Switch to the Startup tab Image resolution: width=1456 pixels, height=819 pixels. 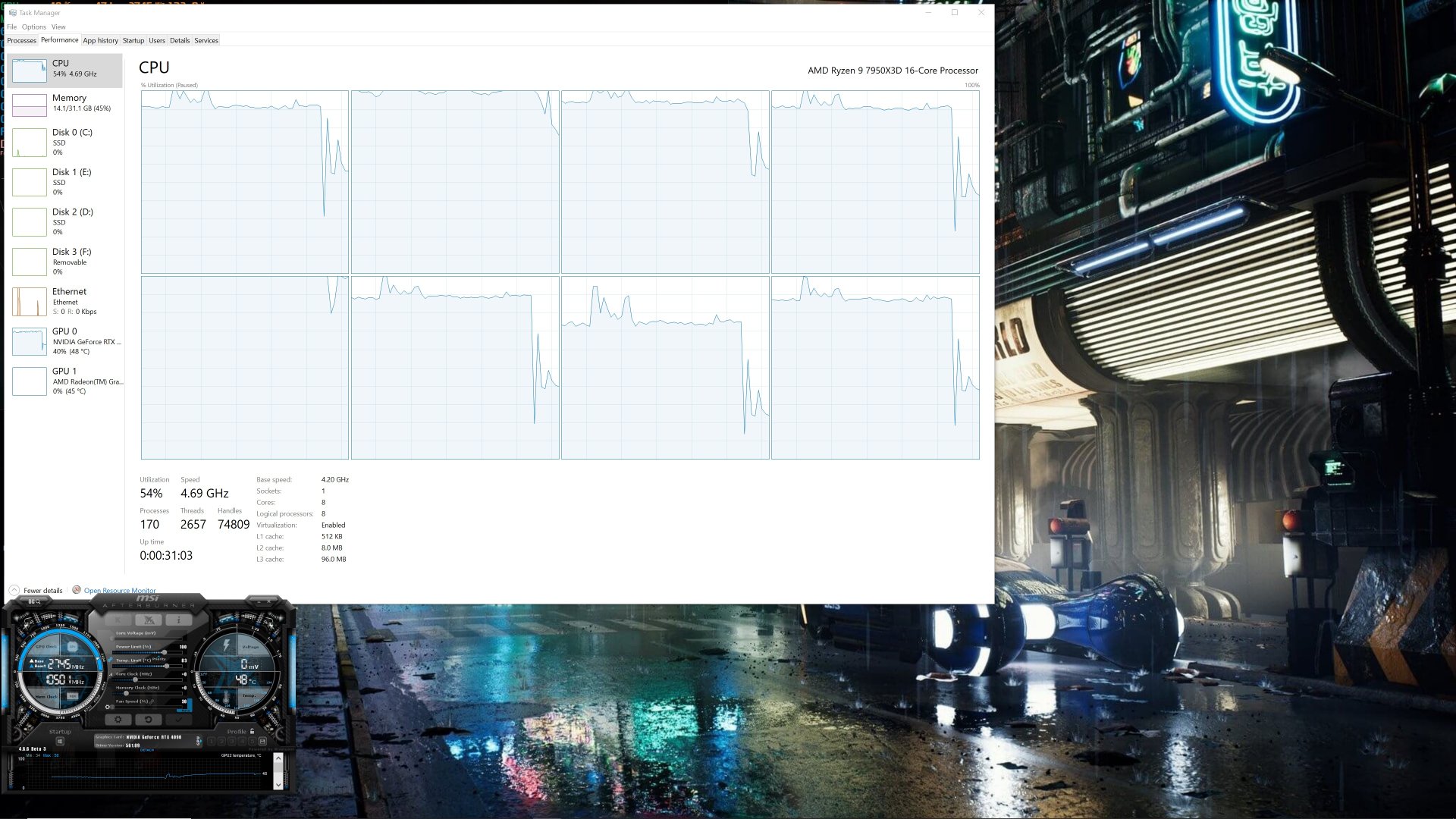133,41
